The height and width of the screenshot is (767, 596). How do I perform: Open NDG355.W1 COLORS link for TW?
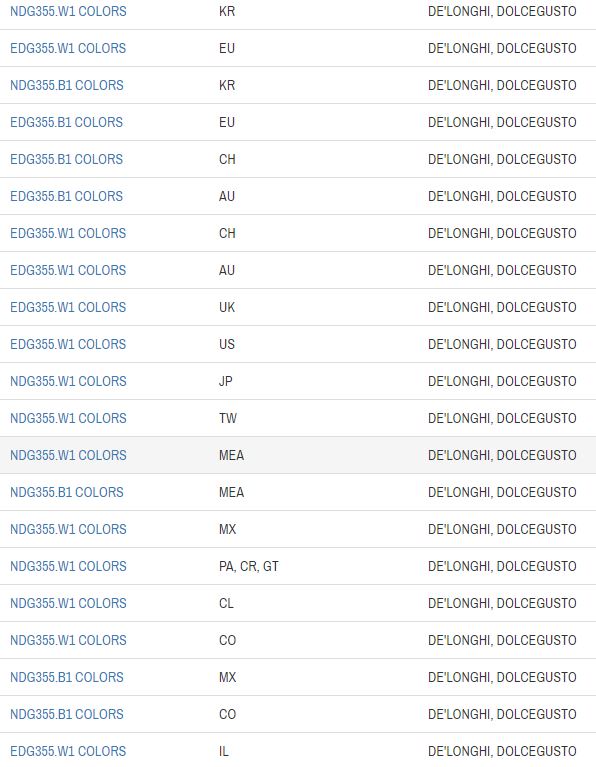click(x=68, y=418)
